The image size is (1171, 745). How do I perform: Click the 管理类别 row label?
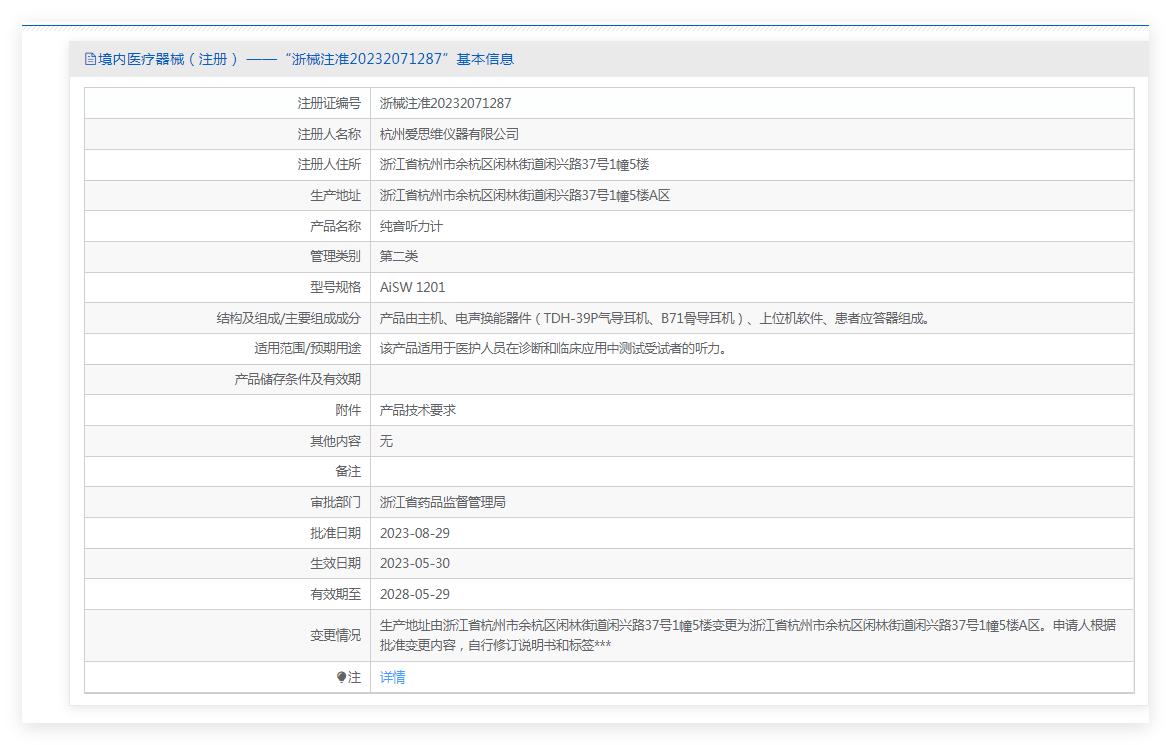click(x=335, y=256)
